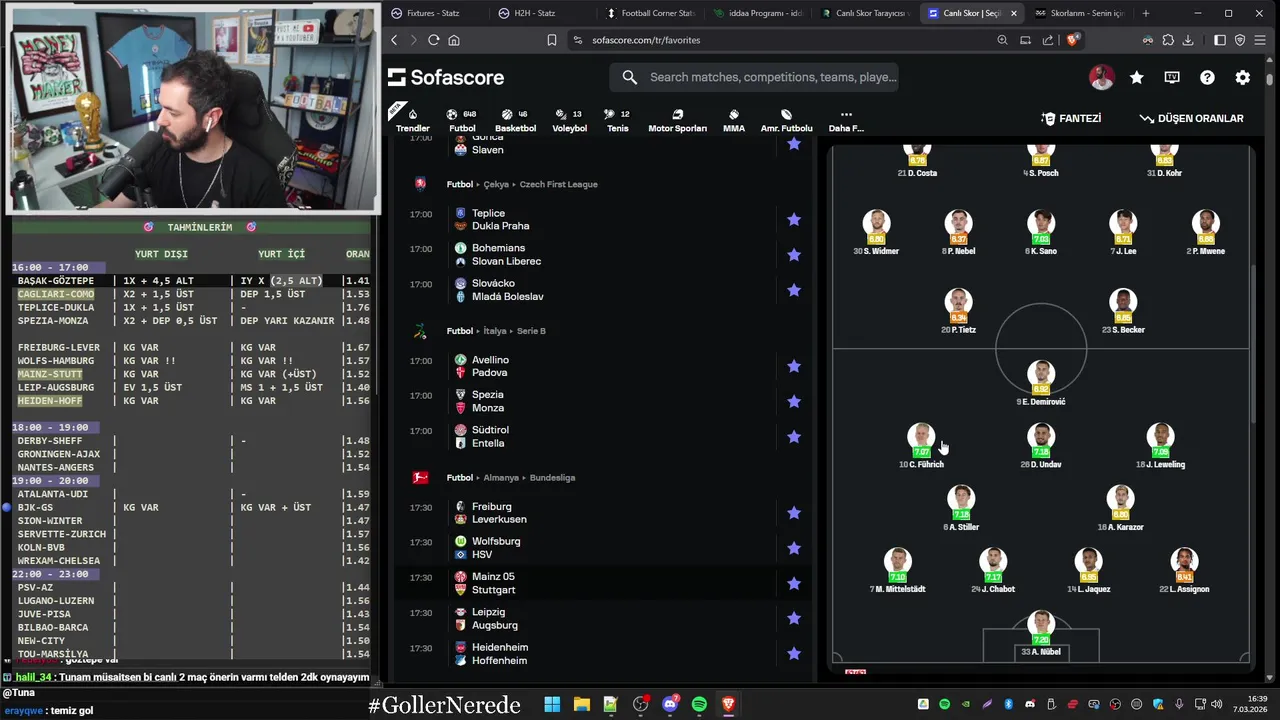Select goalkeeper A. Nübel in the lineup
1280x720 pixels.
pyautogui.click(x=1041, y=633)
